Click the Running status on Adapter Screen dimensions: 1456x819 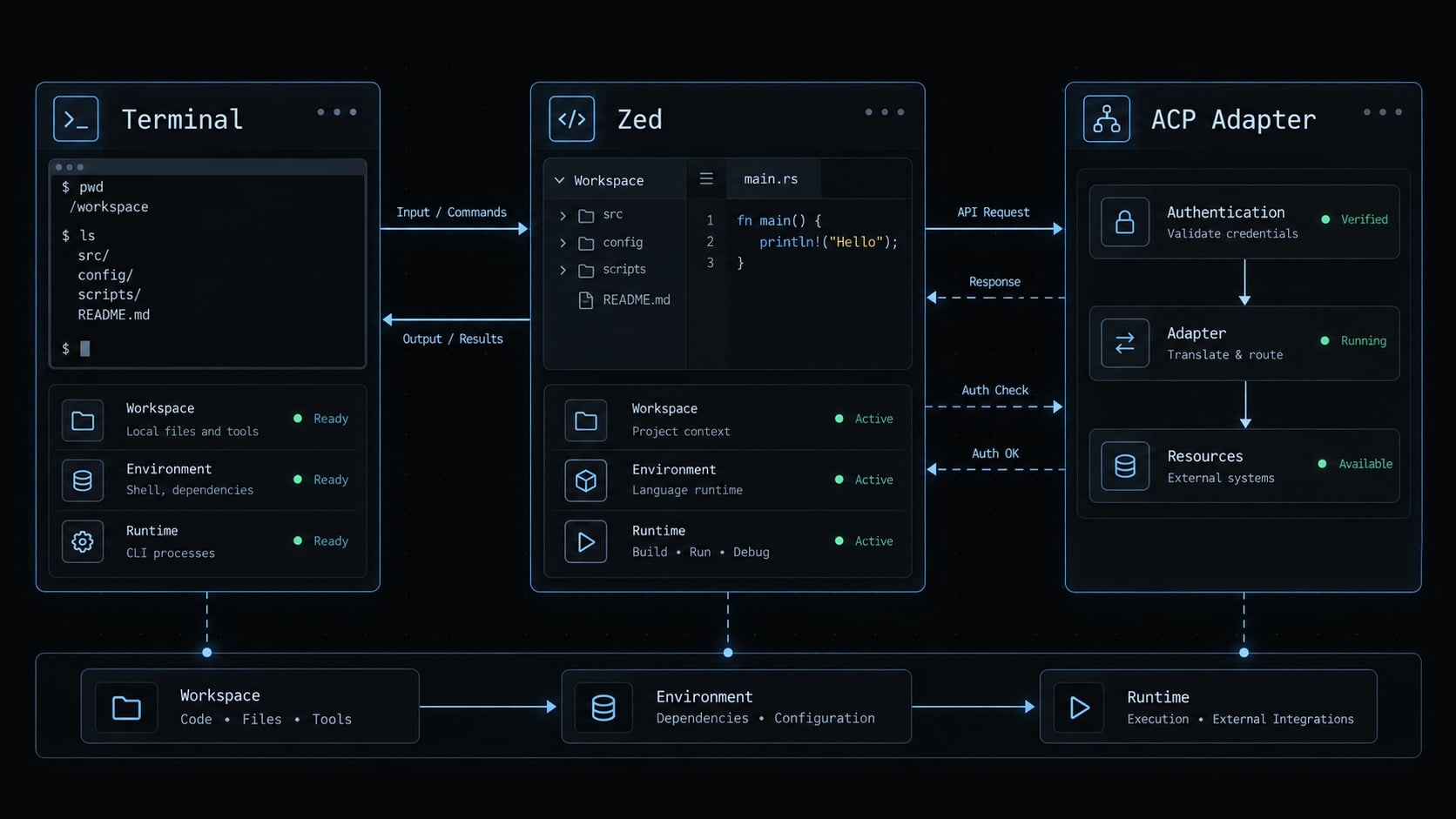[x=1354, y=340]
